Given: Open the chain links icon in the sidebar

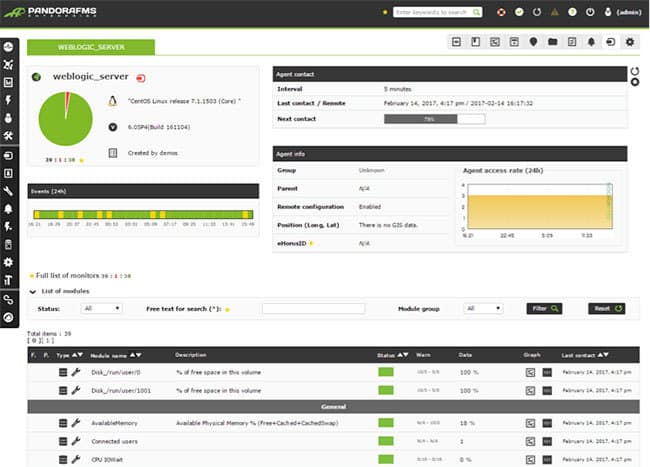Looking at the screenshot, I should [x=8, y=300].
